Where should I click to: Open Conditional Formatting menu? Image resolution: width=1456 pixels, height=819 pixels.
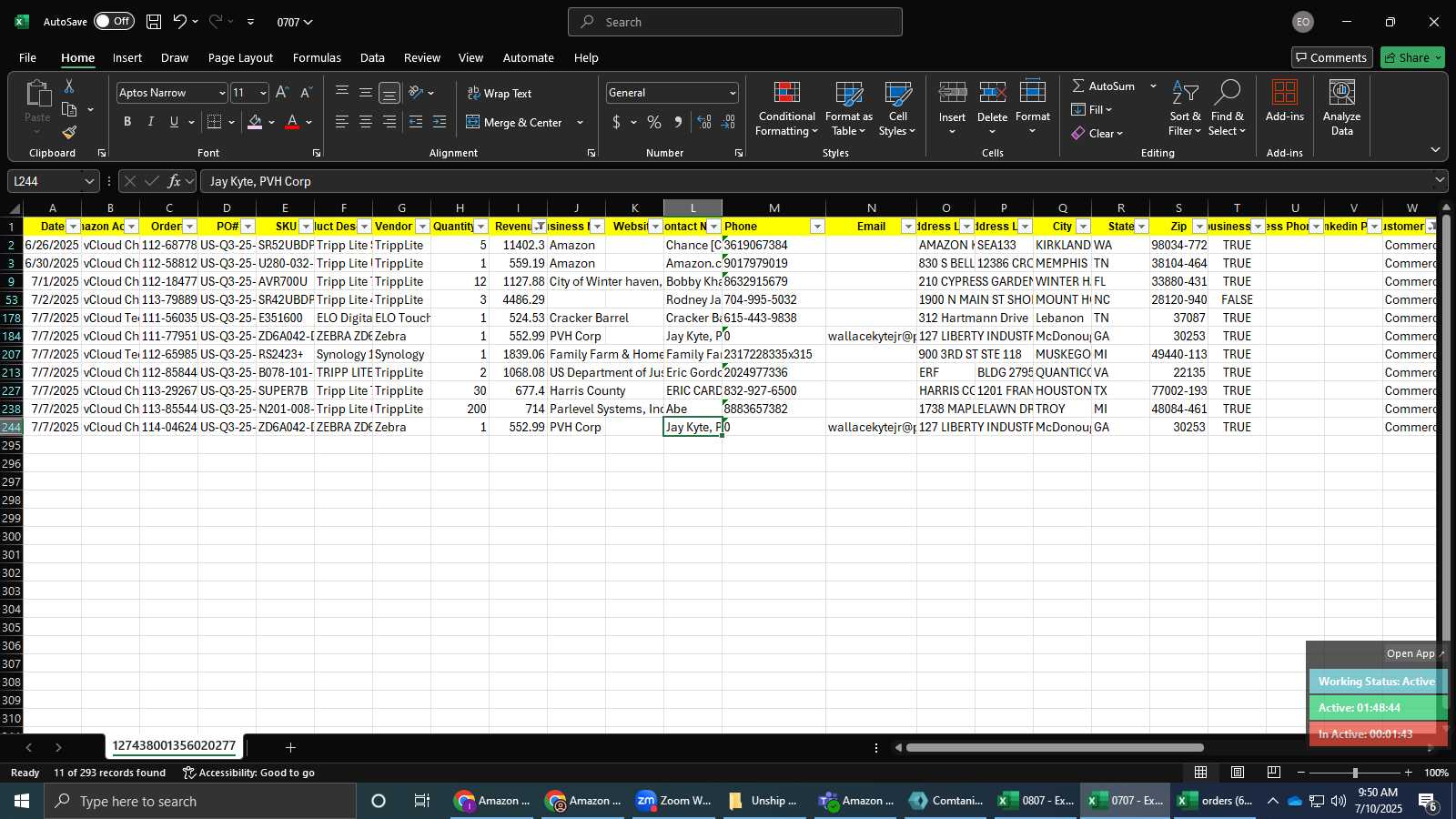tap(787, 109)
